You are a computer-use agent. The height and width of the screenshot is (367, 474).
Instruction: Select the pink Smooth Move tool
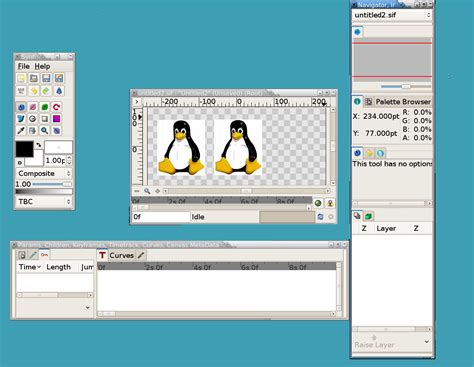point(33,107)
